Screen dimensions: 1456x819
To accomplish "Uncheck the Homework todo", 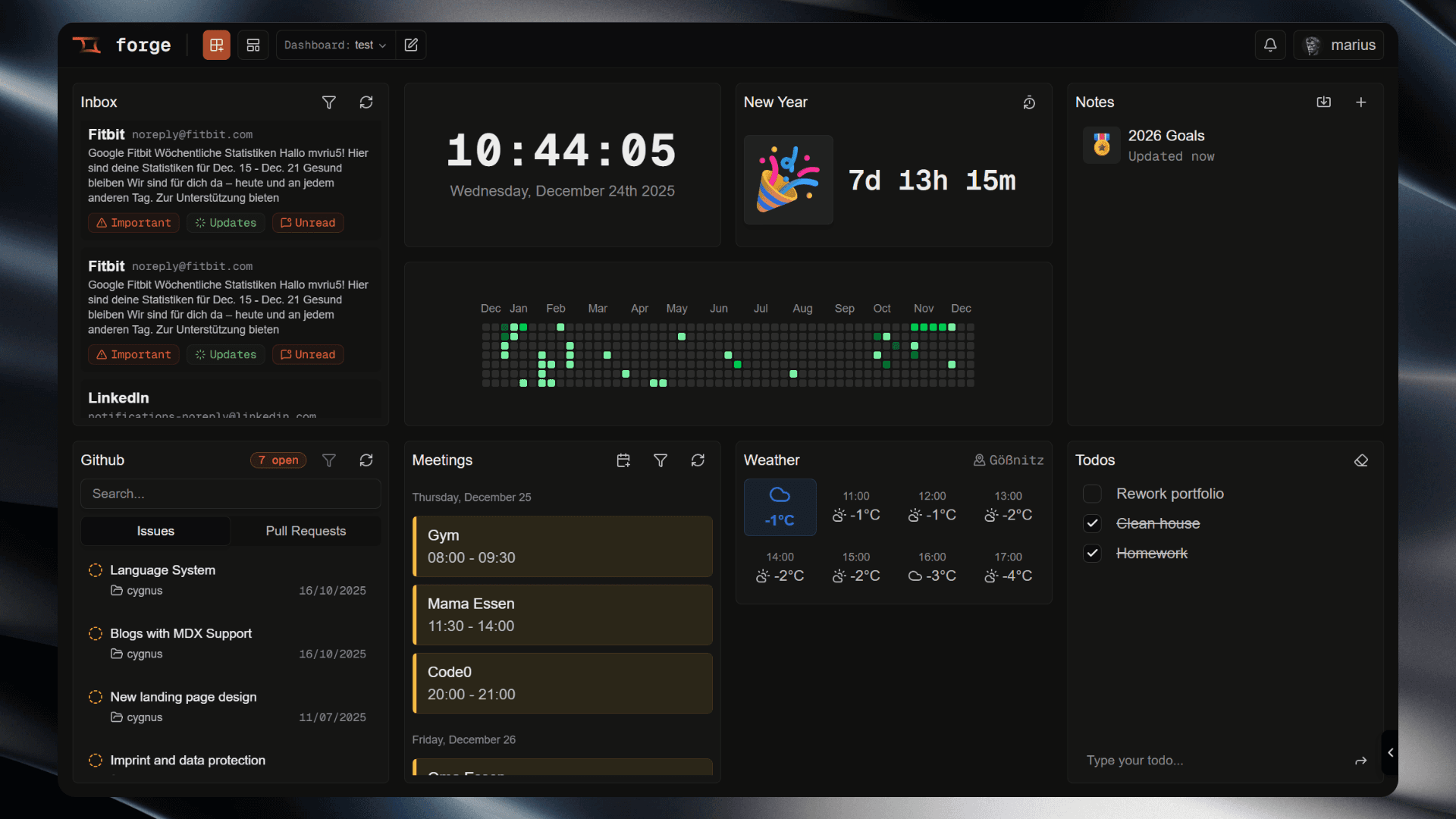I will click(1092, 554).
